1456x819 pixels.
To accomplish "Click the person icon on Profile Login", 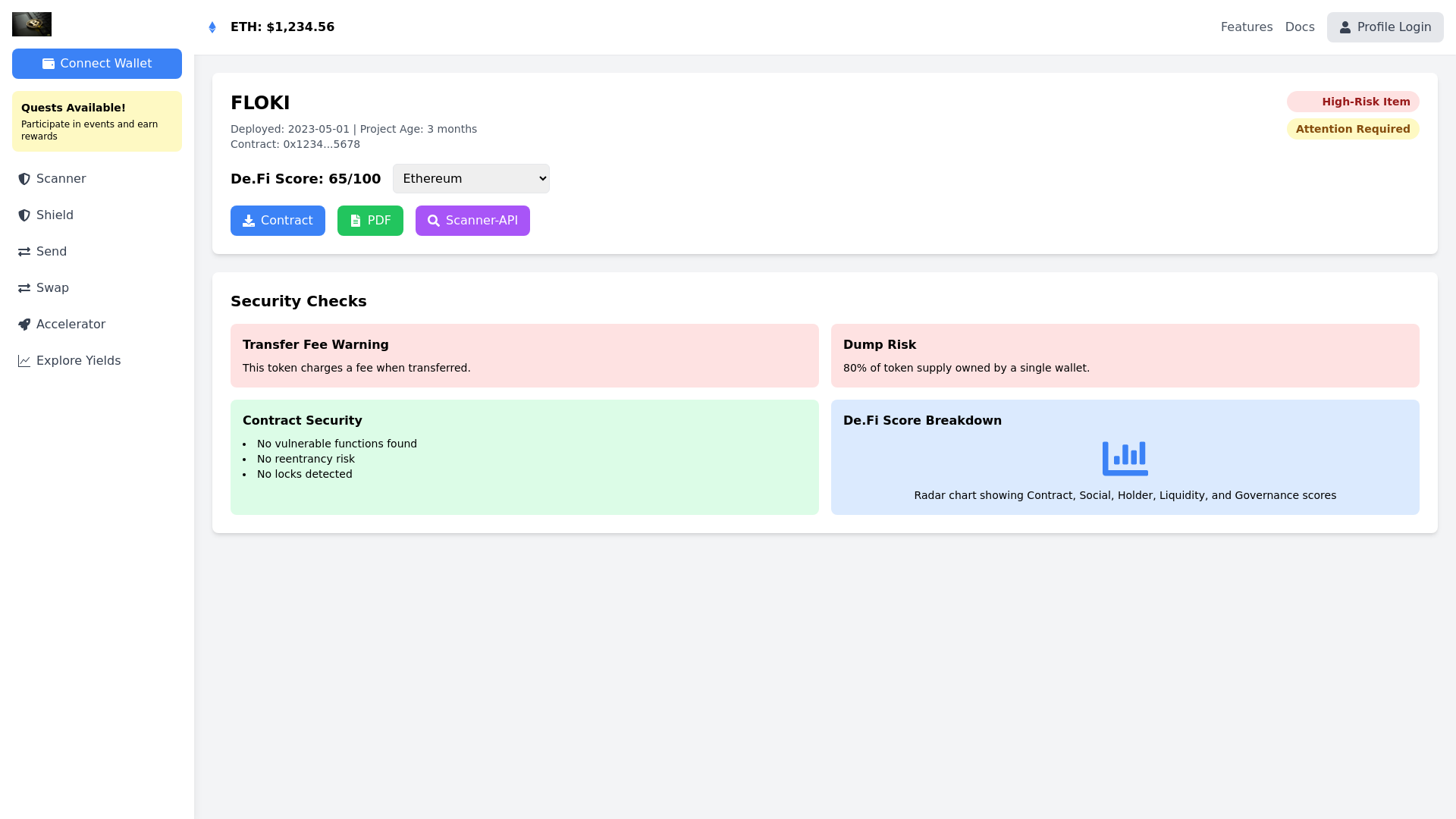I will 1345,27.
